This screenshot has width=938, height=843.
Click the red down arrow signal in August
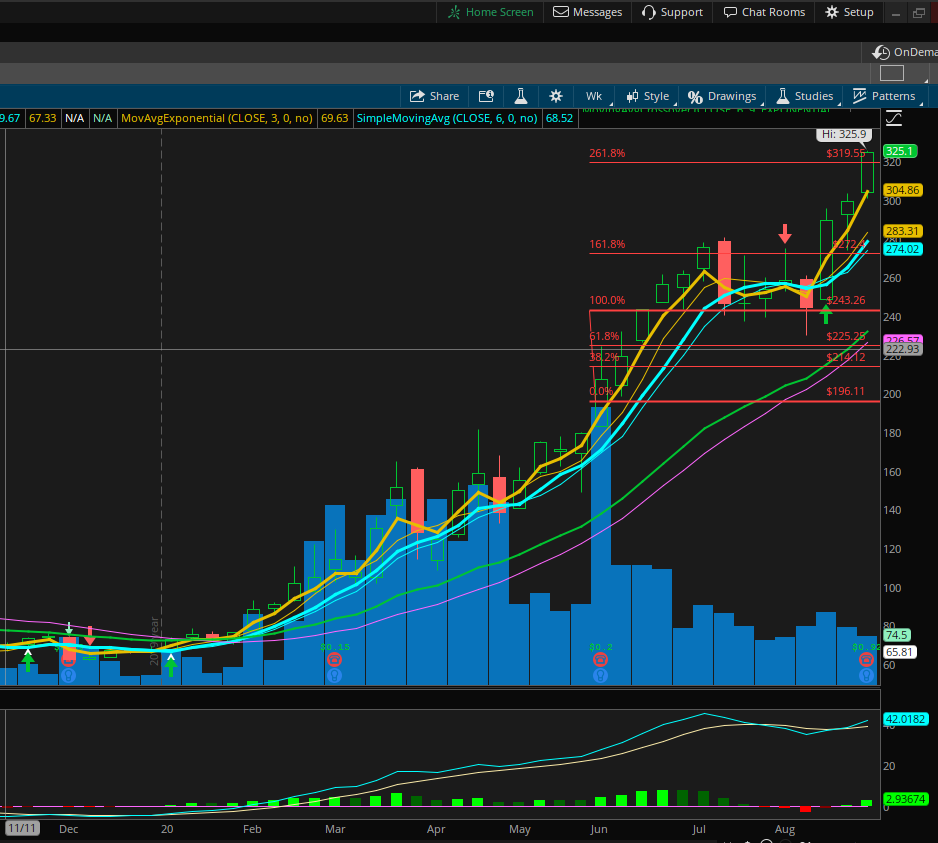[x=785, y=233]
